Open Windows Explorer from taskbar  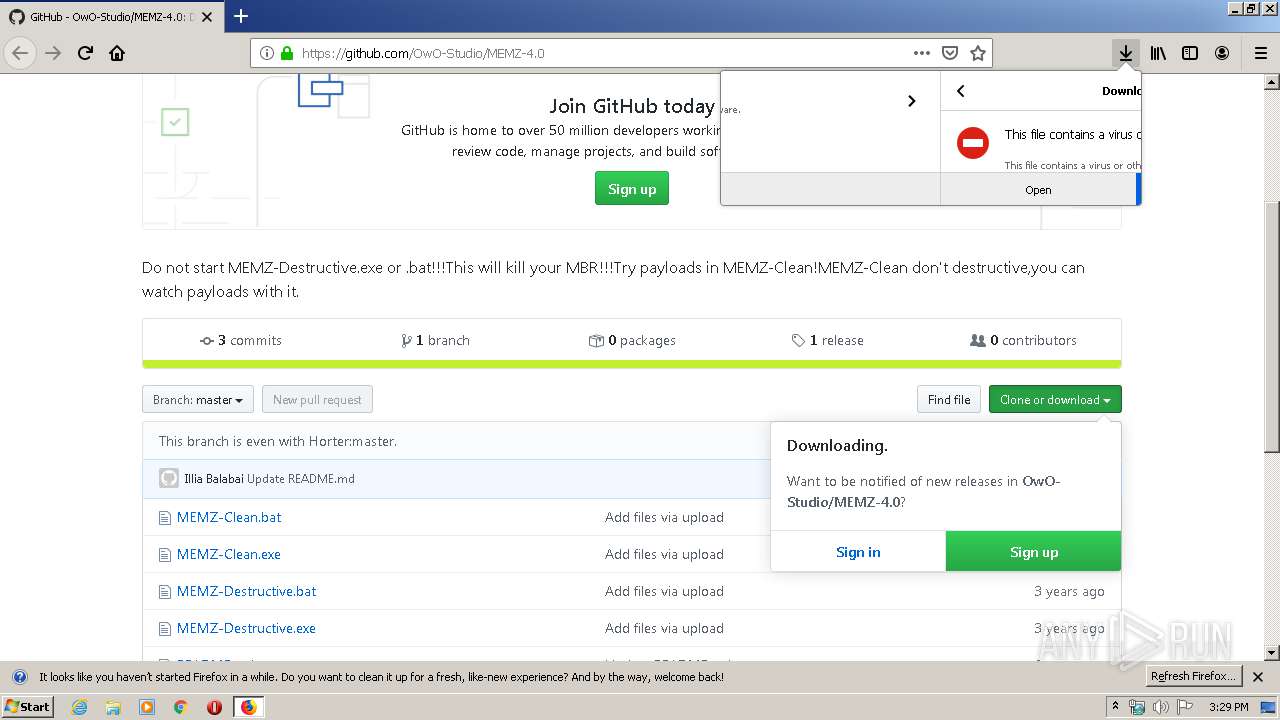click(113, 707)
